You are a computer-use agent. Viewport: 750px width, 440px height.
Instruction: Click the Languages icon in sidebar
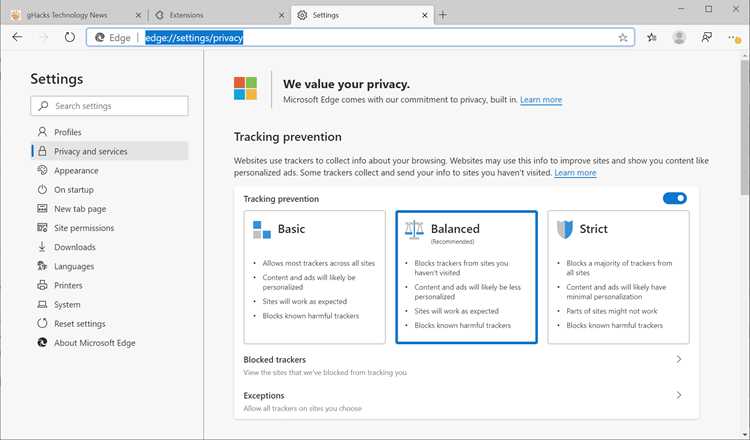click(42, 266)
